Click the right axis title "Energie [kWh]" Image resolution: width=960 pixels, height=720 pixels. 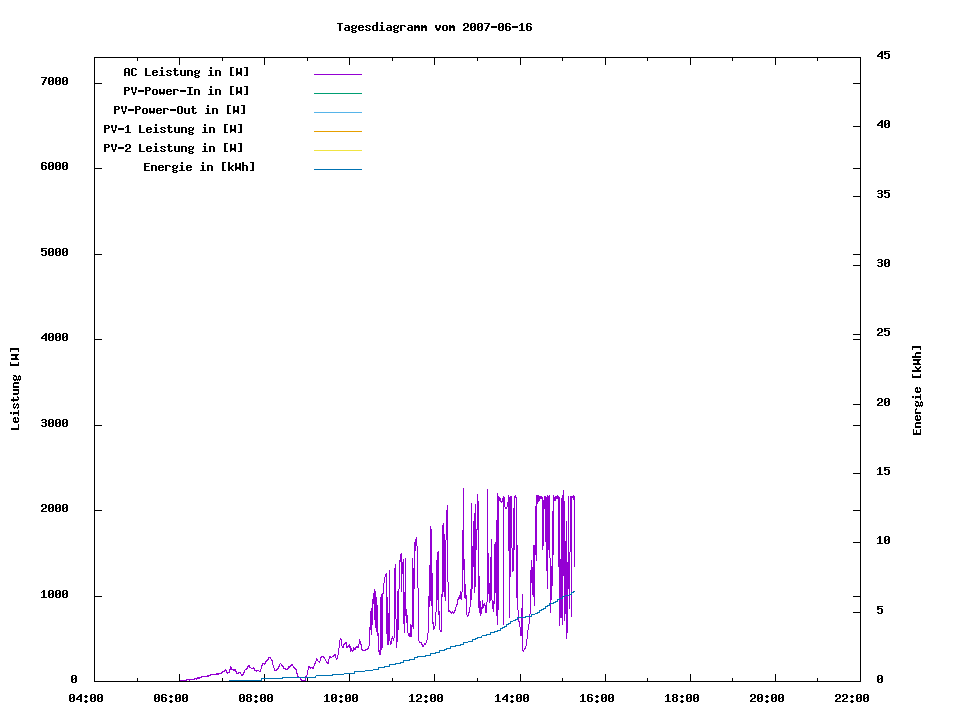917,390
